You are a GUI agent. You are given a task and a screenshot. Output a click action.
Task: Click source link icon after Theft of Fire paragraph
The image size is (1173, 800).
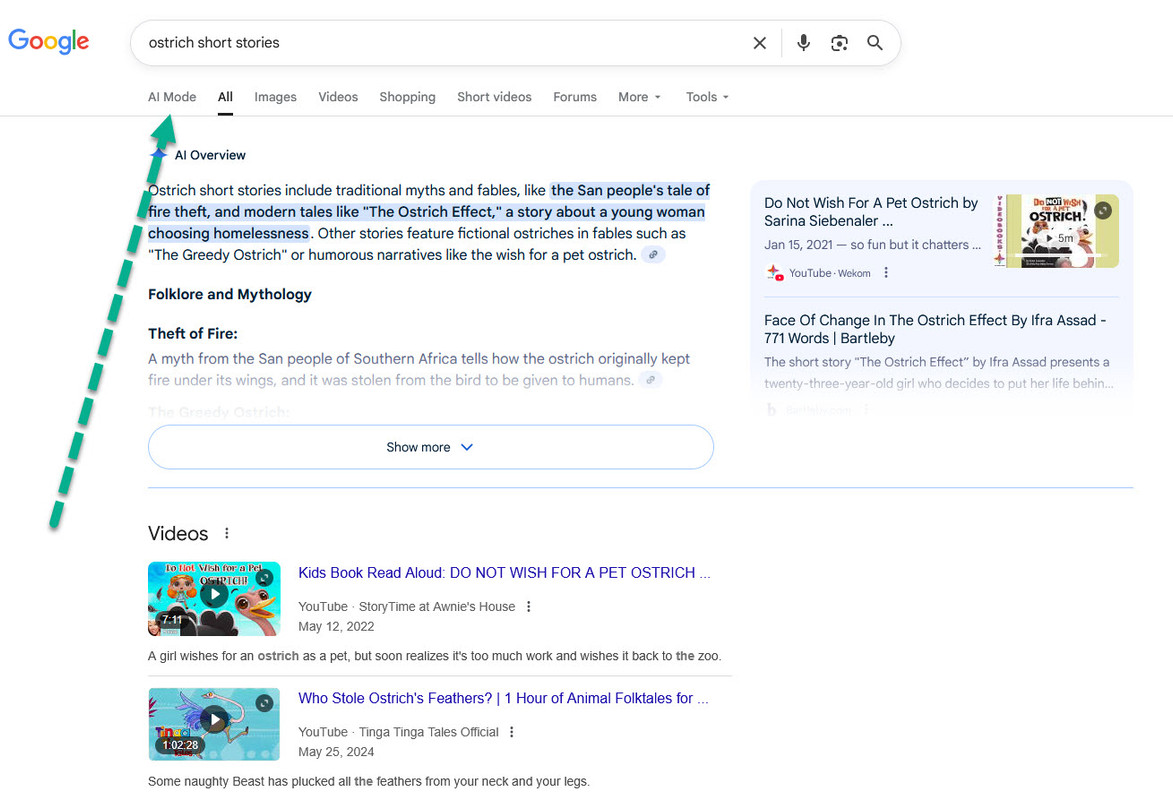coord(651,380)
